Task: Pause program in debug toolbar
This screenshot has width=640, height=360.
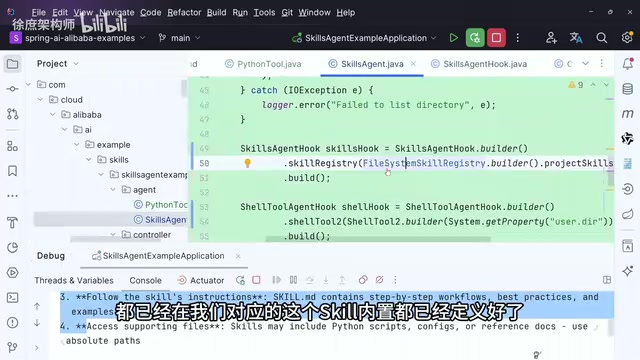Action: click(293, 280)
